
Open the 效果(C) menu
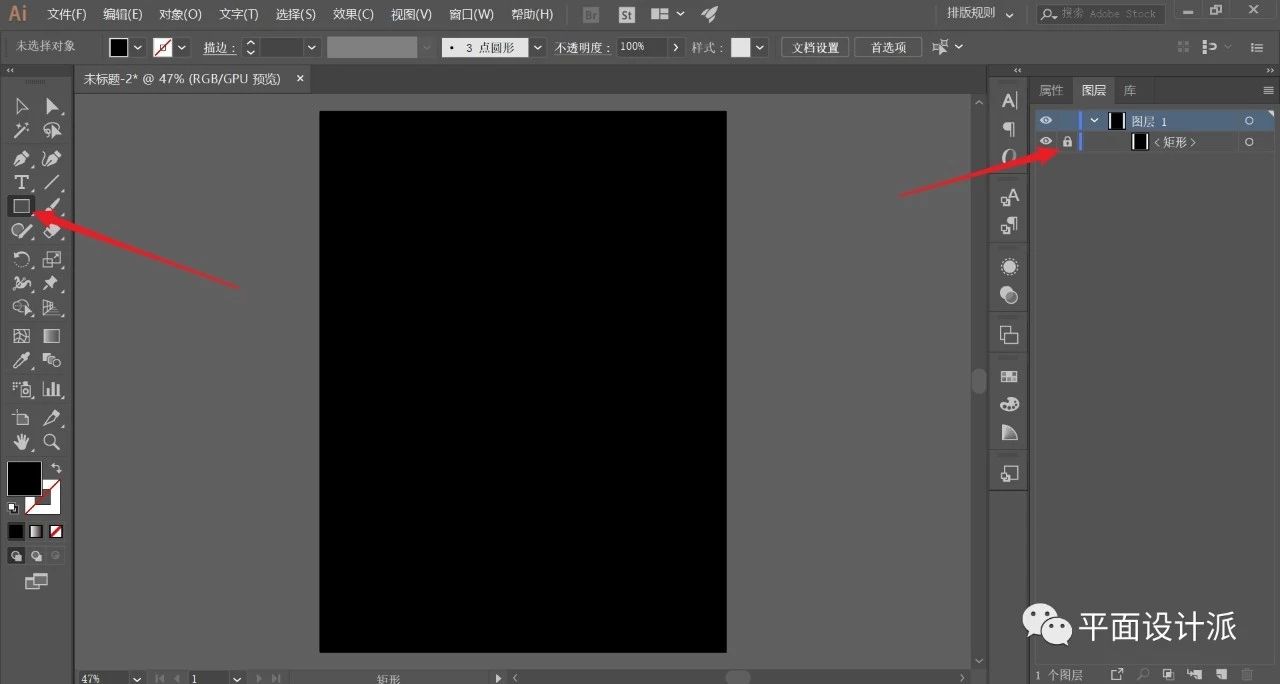pyautogui.click(x=353, y=14)
